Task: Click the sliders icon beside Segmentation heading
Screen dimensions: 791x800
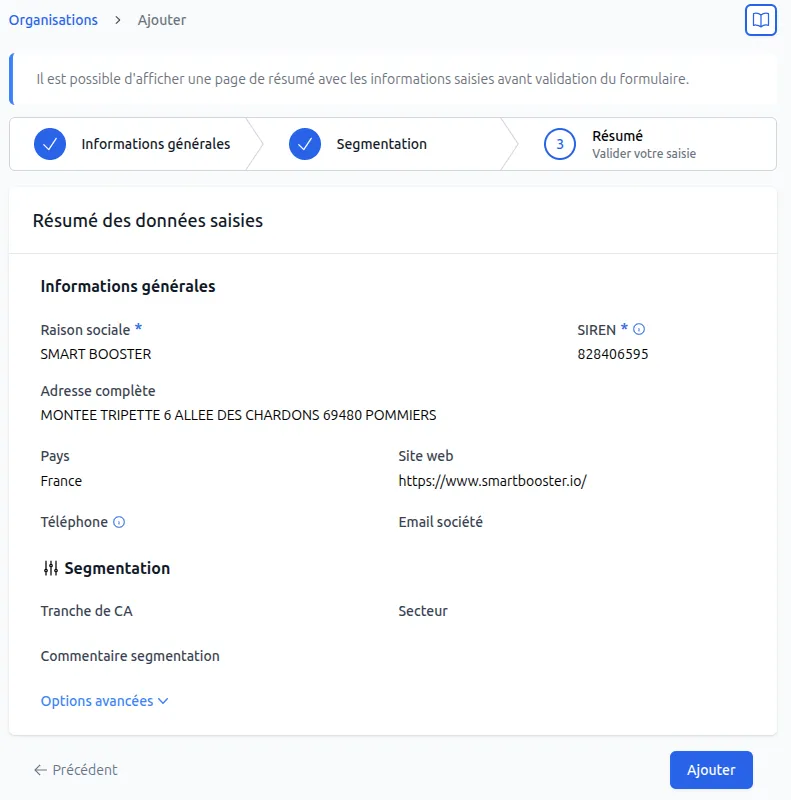Action: point(49,567)
